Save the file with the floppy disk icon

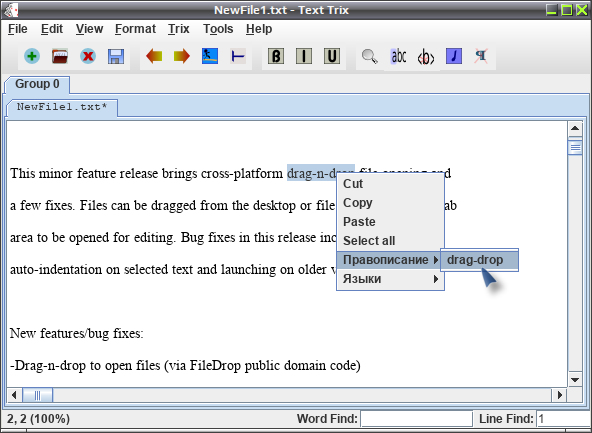click(x=116, y=56)
